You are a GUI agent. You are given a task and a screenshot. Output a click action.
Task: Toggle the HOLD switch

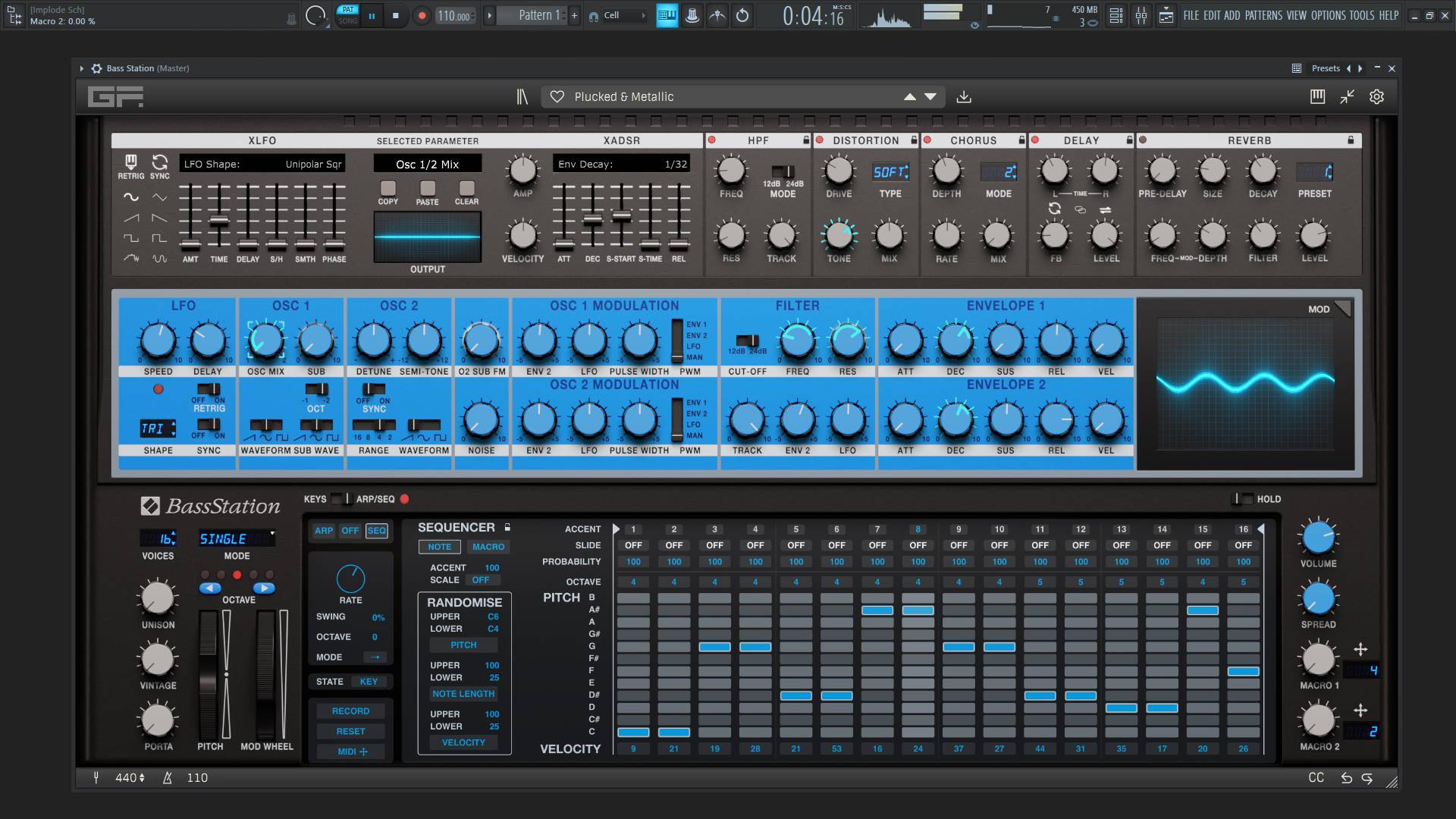click(x=1241, y=499)
